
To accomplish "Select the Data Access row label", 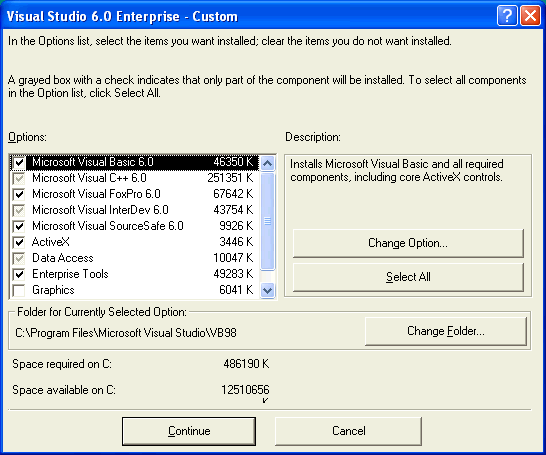I will tap(63, 258).
